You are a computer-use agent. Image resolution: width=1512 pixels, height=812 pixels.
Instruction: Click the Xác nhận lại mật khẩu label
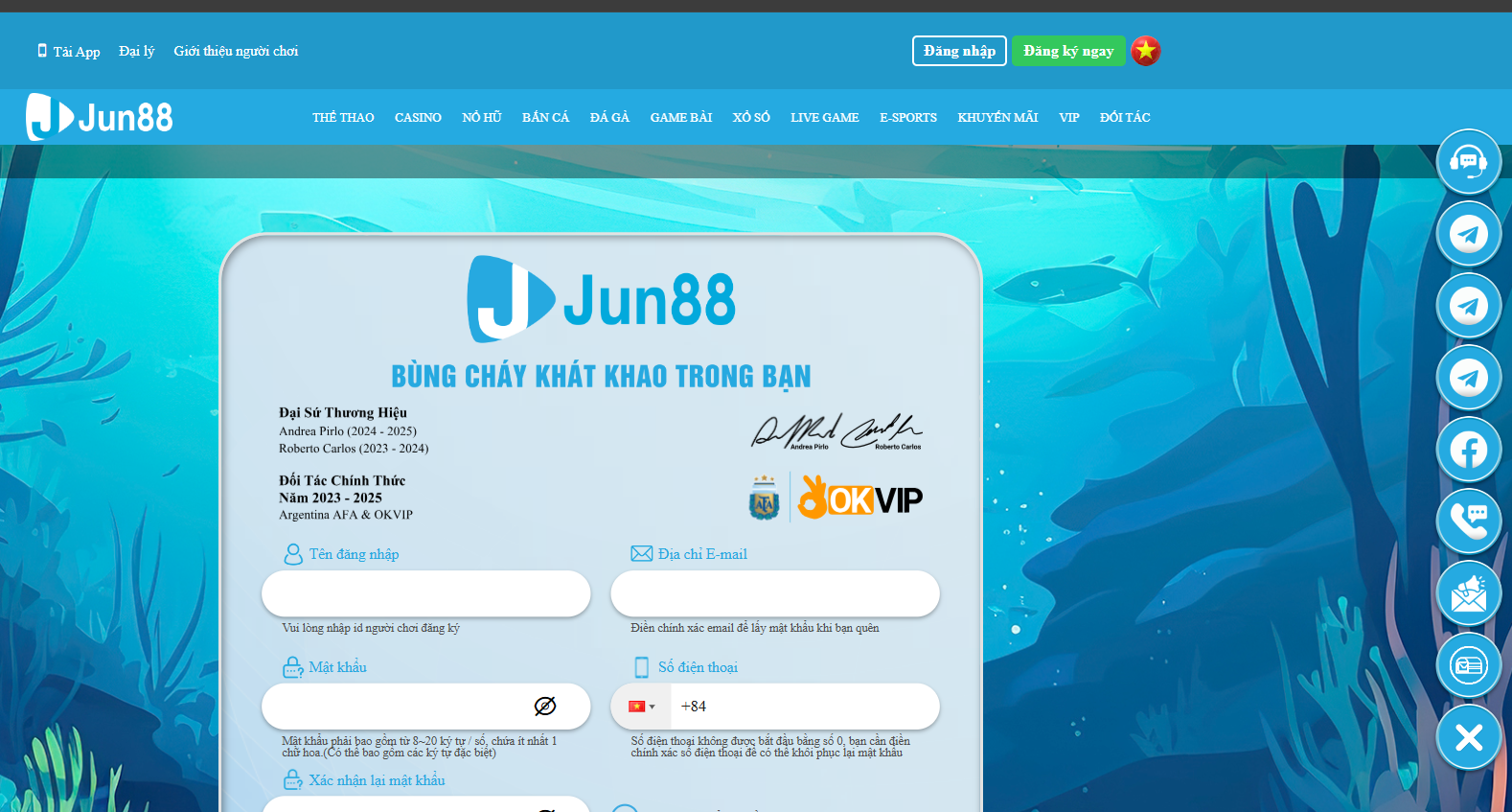pos(377,780)
